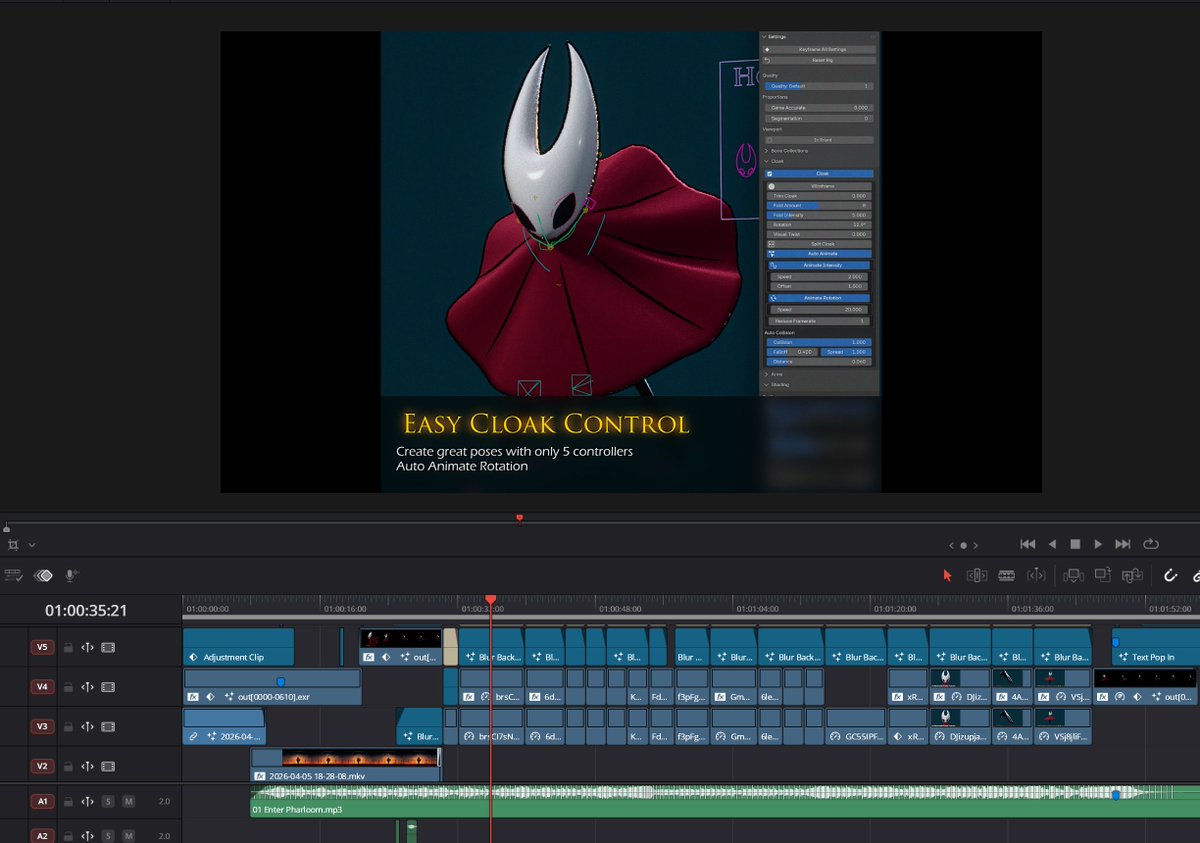Select the V5 track destination label
Screen dimensions: 1200x843
click(x=42, y=647)
